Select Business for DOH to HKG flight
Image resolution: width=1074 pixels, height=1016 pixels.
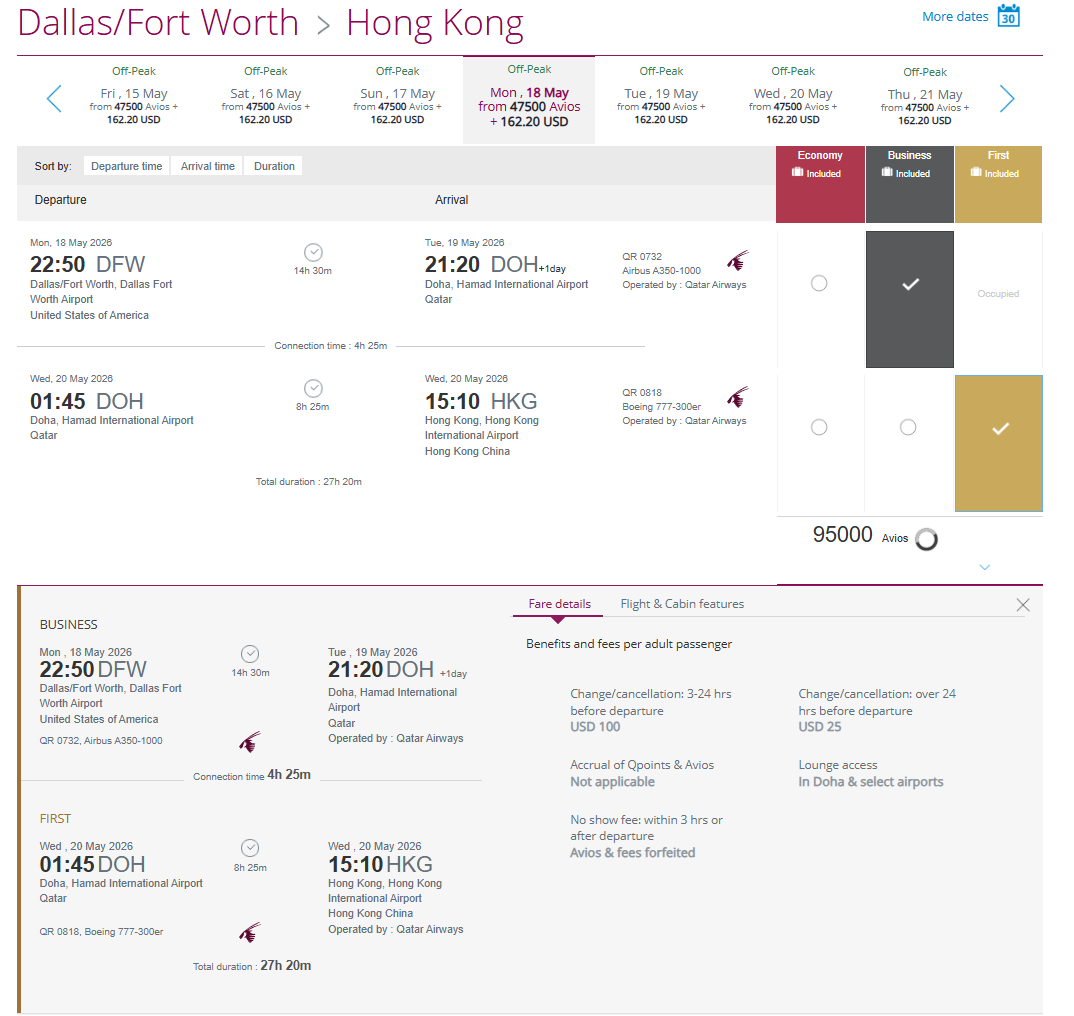tap(908, 428)
